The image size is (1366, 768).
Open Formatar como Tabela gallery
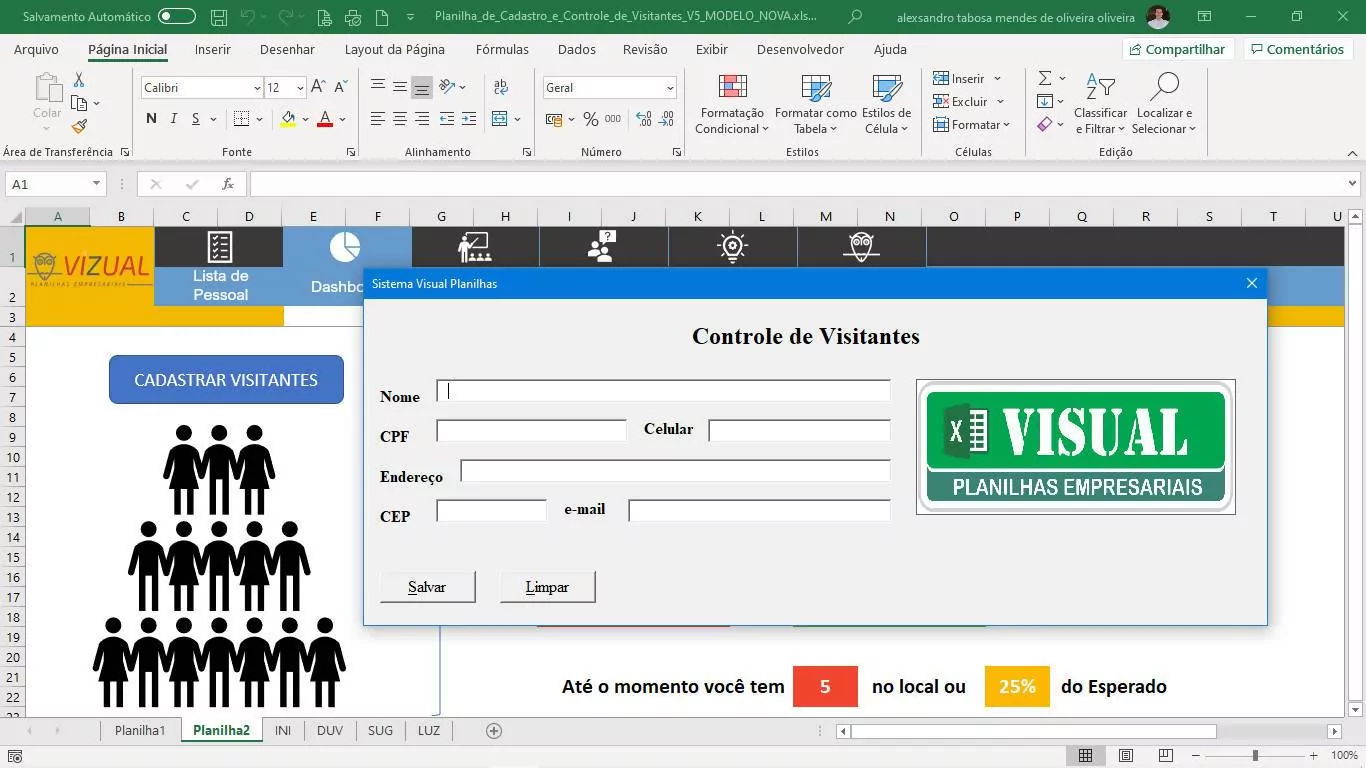pos(815,104)
